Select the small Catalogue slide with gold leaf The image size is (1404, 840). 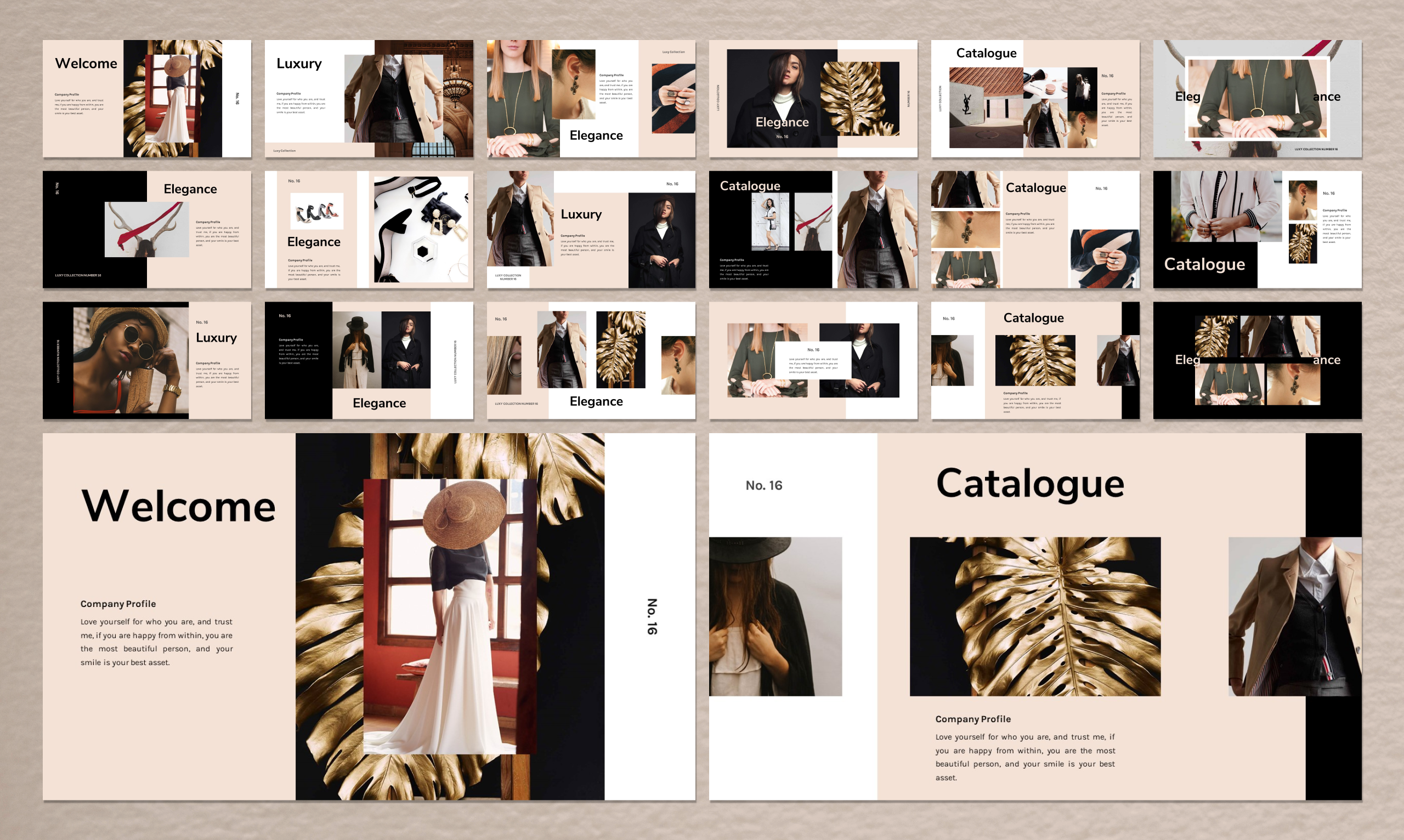1035,361
